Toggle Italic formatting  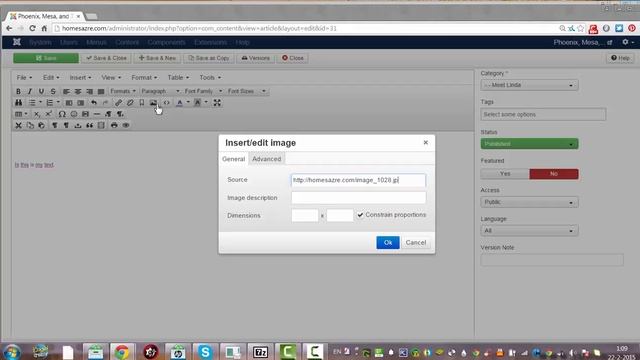point(30,91)
